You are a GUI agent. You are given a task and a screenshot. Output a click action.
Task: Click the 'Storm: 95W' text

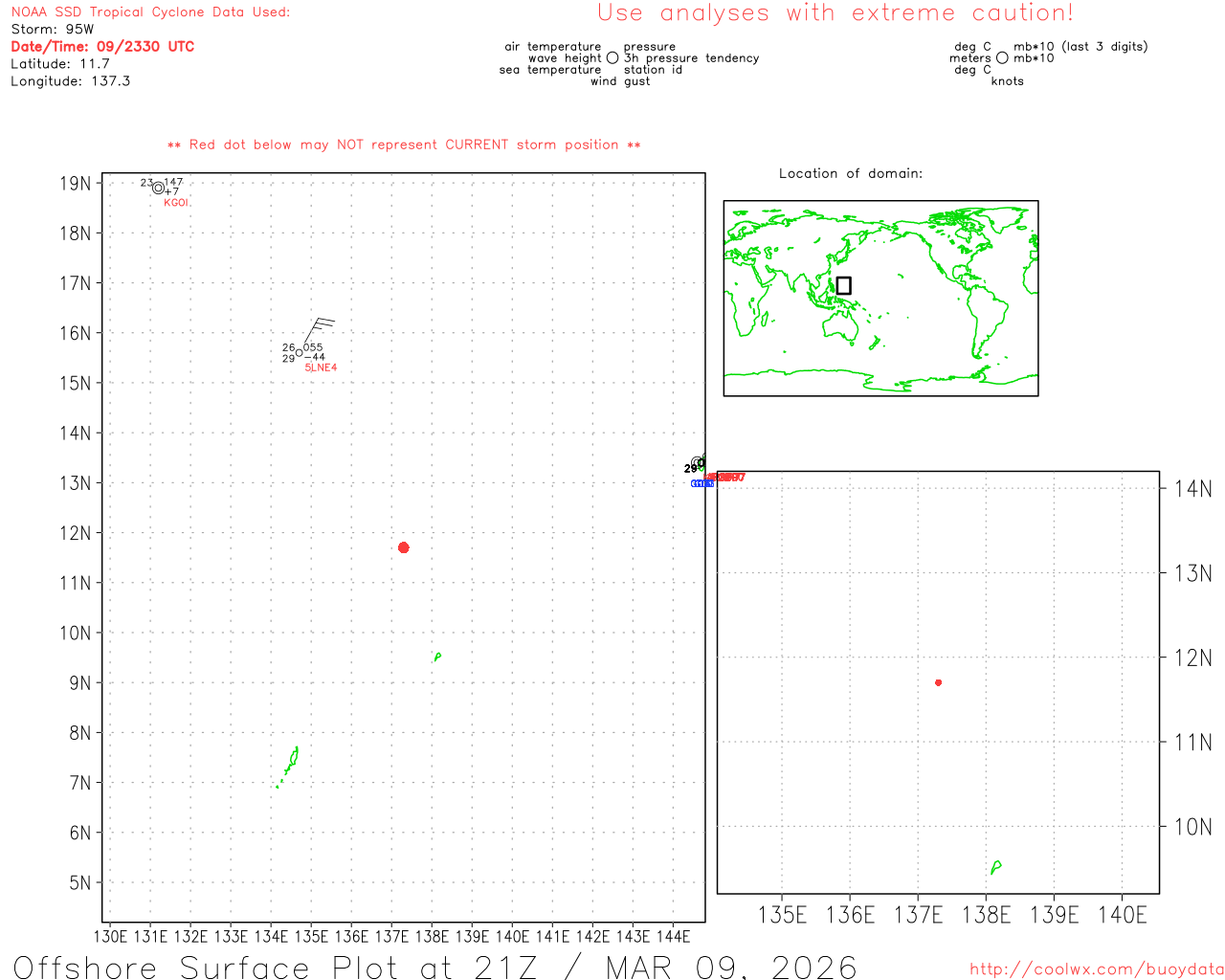53,30
